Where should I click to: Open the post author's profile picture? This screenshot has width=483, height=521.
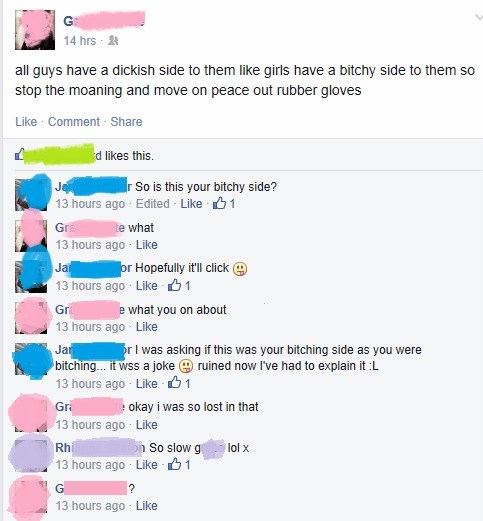click(x=35, y=30)
